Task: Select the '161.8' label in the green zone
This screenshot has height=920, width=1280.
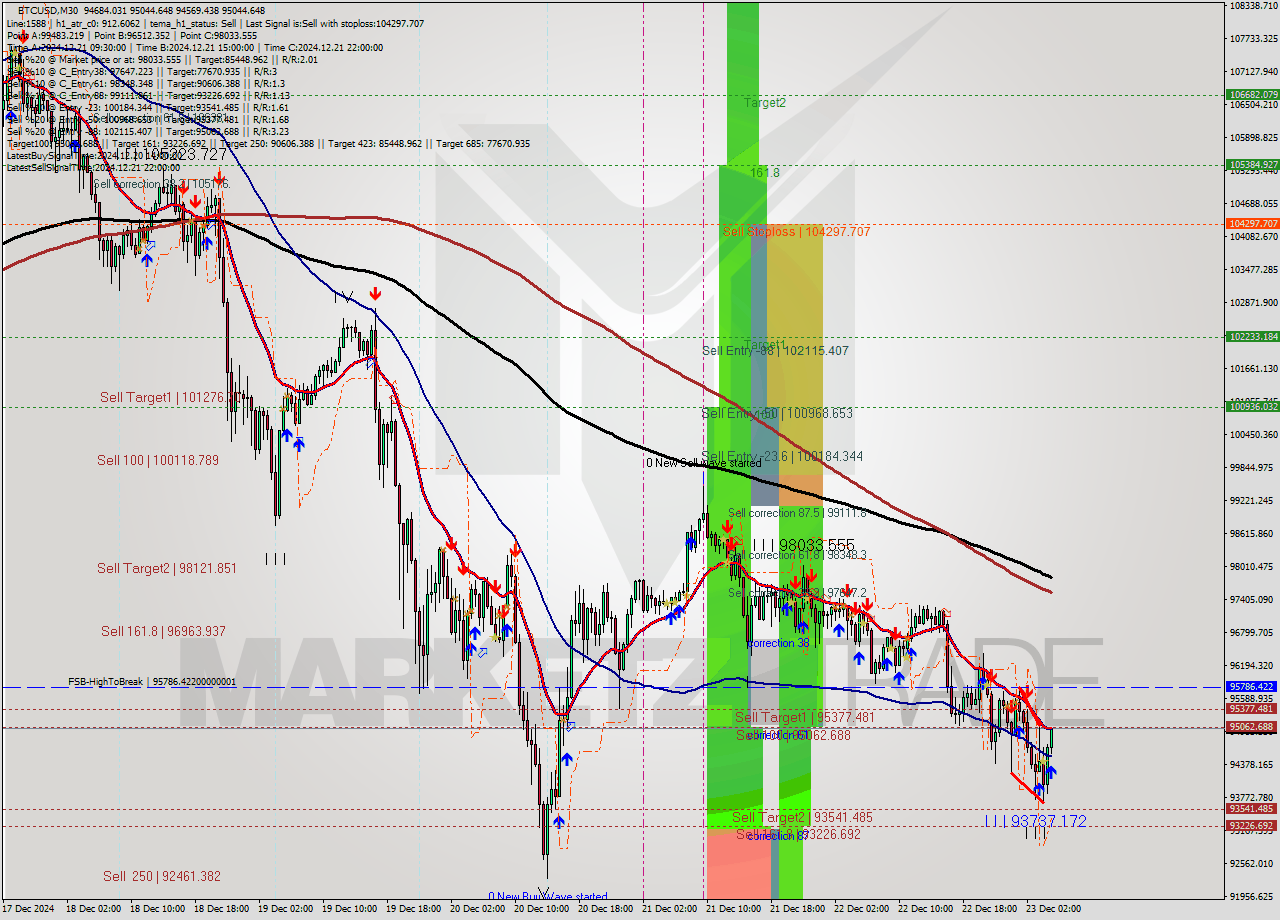Action: pyautogui.click(x=765, y=172)
